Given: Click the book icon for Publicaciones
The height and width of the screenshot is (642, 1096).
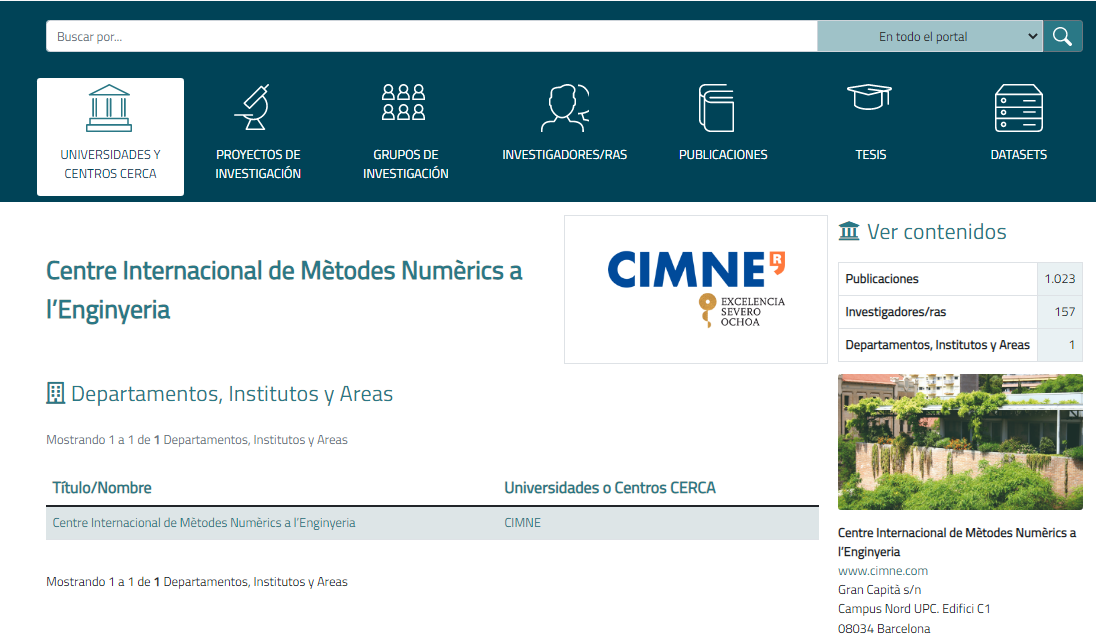Looking at the screenshot, I should (717, 108).
